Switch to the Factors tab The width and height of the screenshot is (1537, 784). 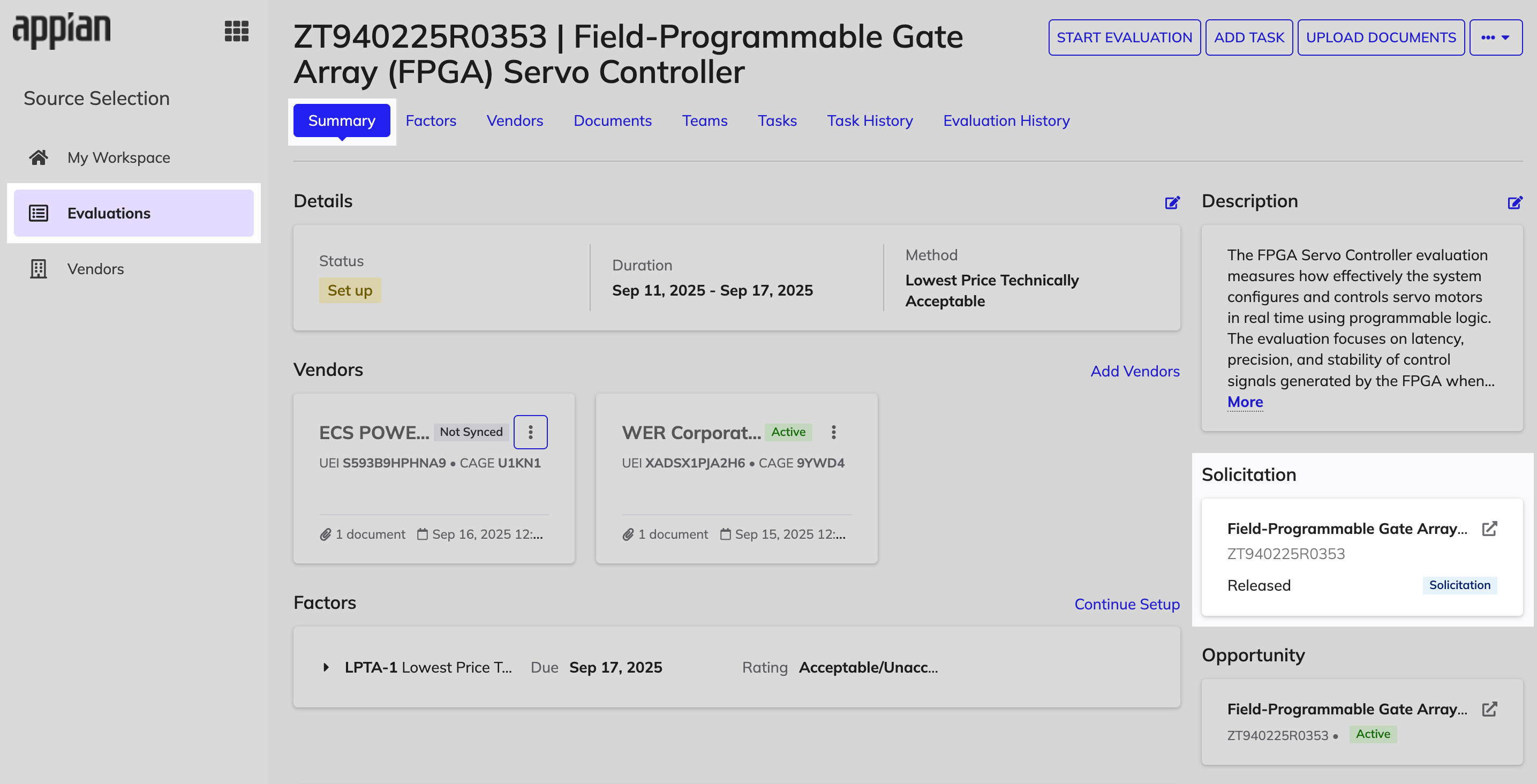coord(431,120)
